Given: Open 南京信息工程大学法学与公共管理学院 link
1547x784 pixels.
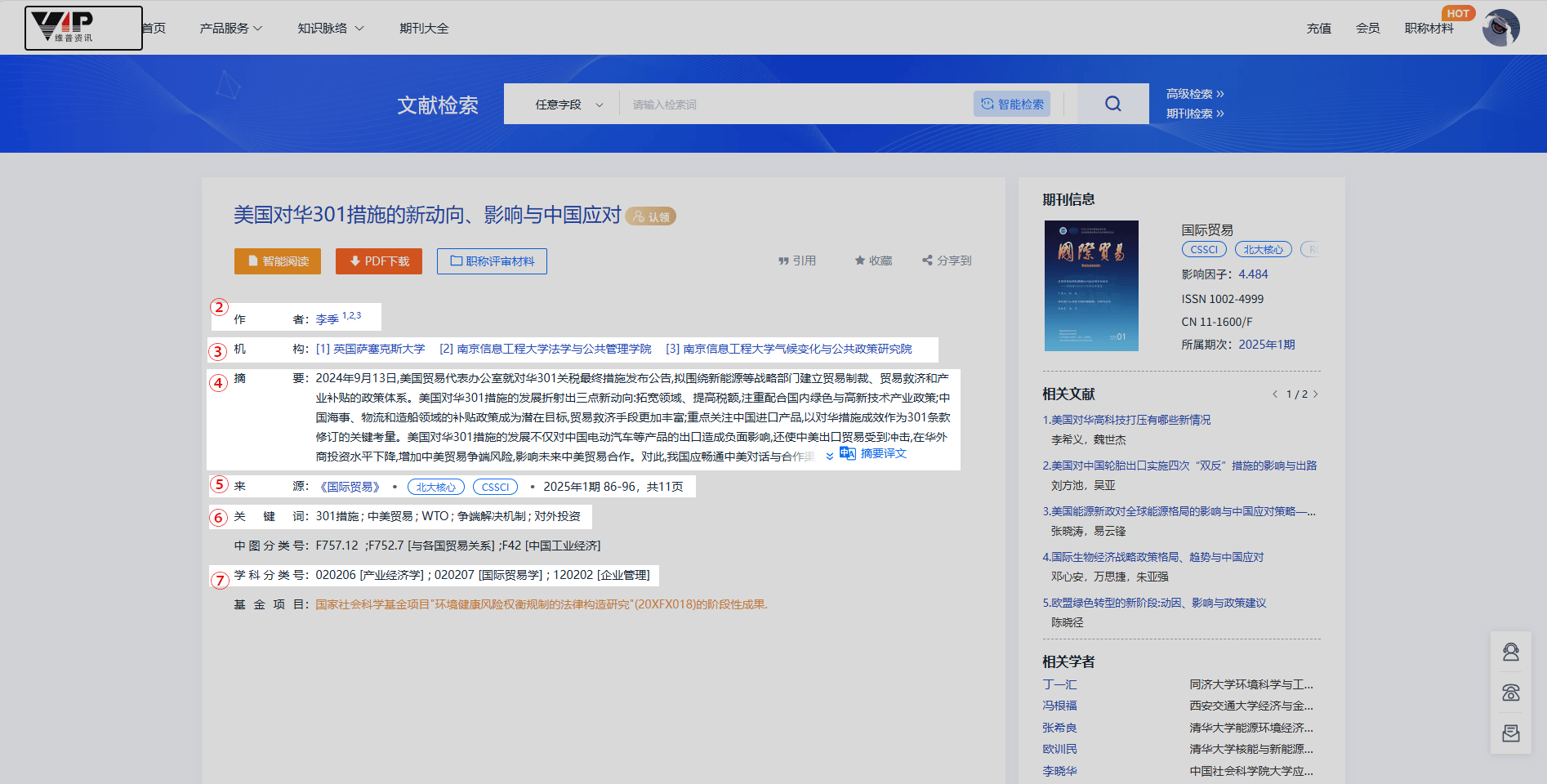Looking at the screenshot, I should [546, 349].
